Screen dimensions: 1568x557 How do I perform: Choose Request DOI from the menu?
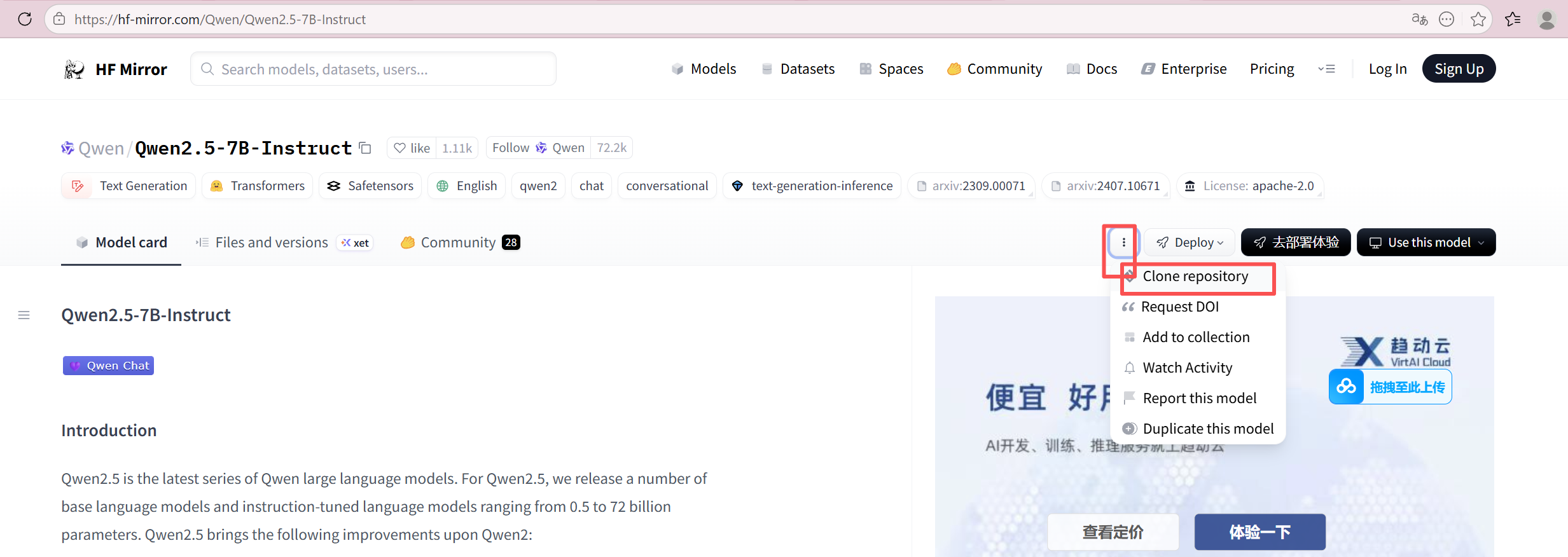click(x=1198, y=307)
